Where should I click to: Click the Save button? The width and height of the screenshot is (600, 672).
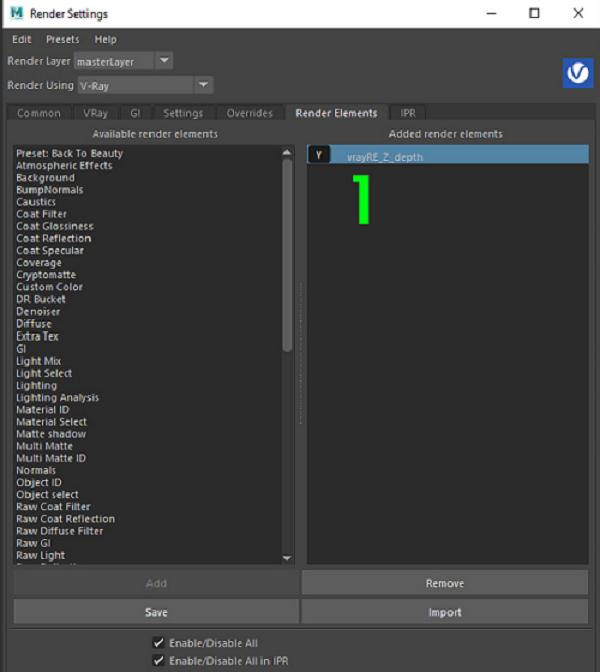156,612
